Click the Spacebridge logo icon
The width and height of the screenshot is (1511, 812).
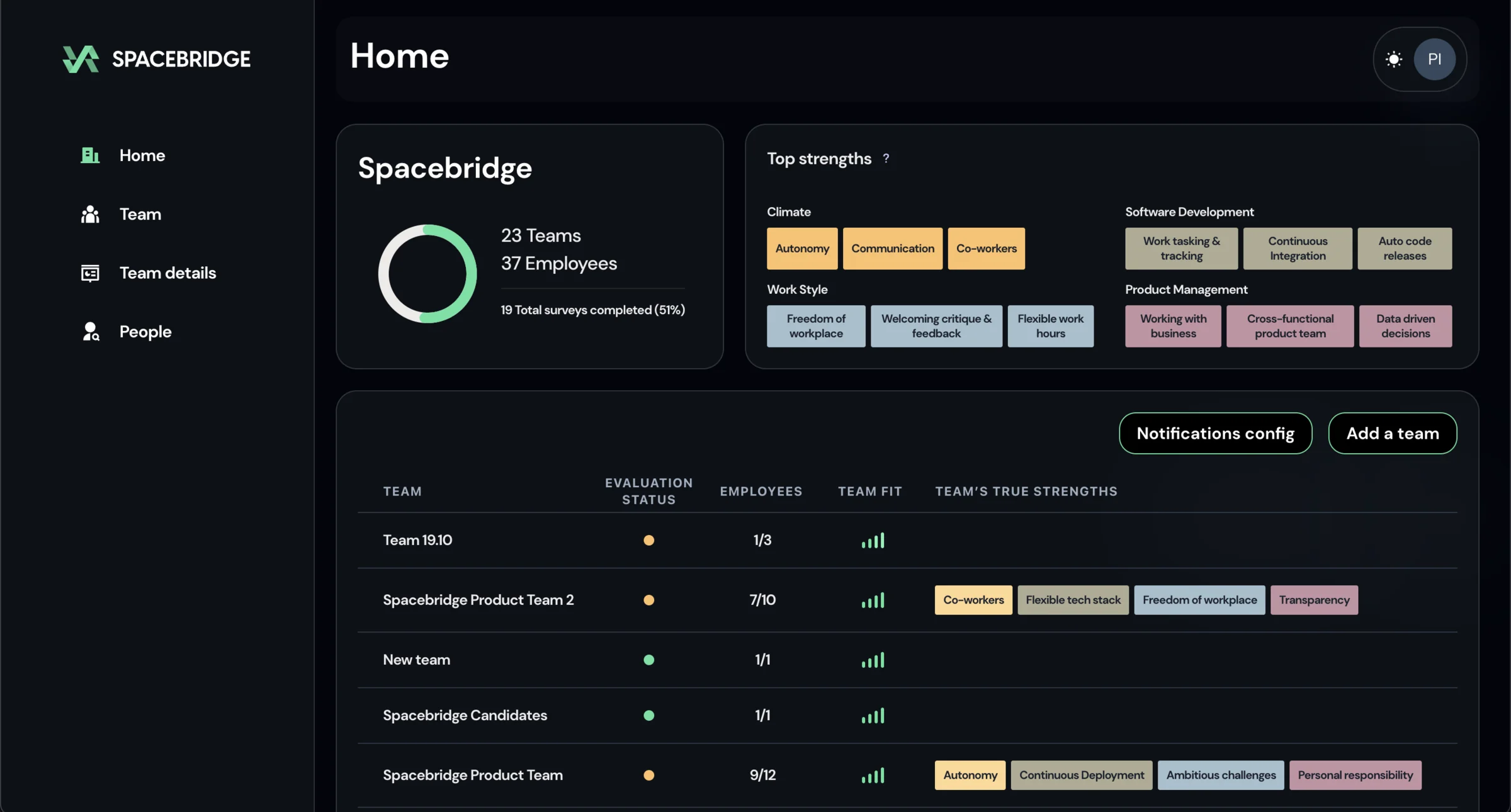click(81, 59)
